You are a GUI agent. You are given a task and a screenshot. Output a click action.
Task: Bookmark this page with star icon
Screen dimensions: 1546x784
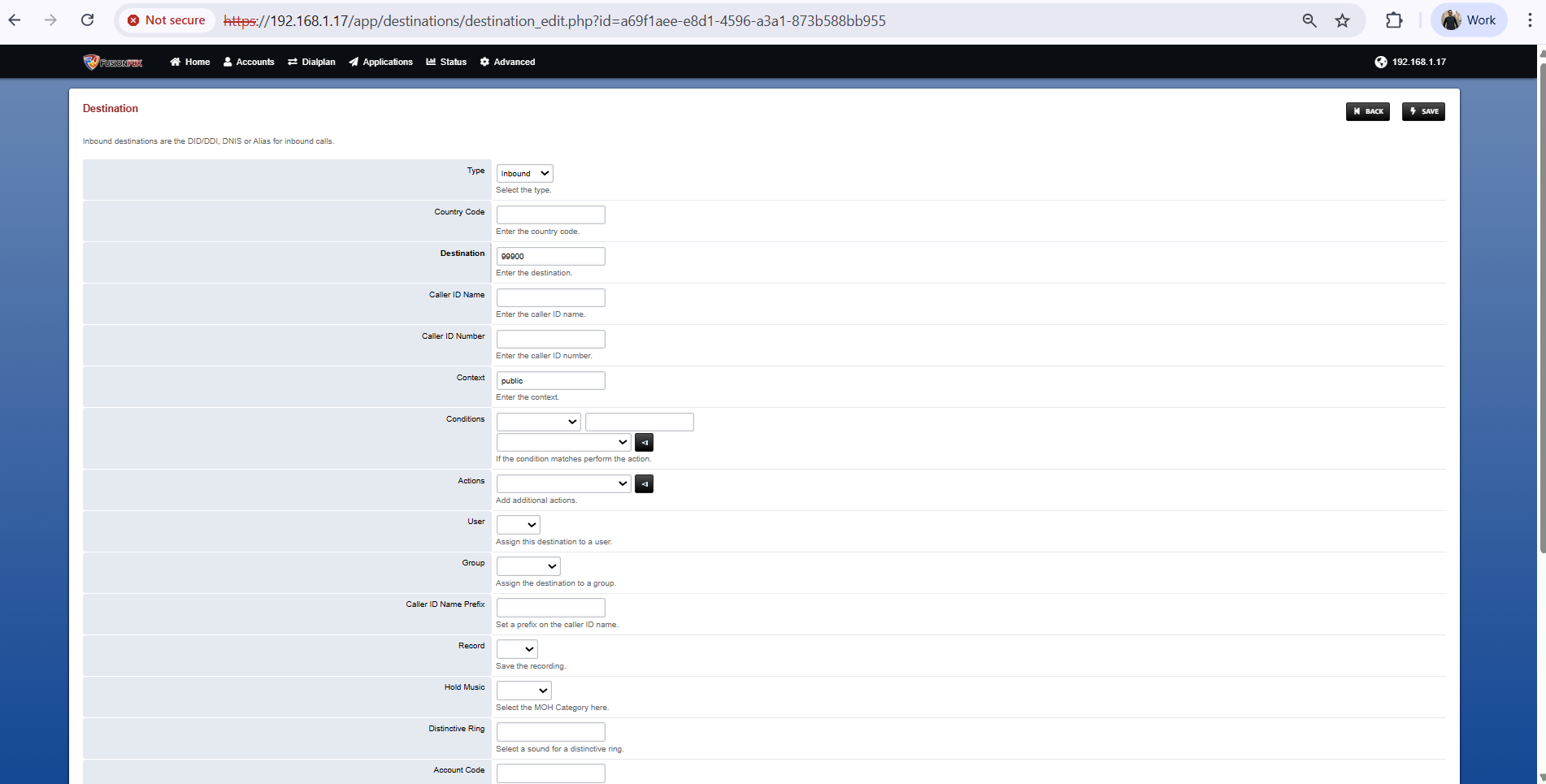pos(1342,20)
